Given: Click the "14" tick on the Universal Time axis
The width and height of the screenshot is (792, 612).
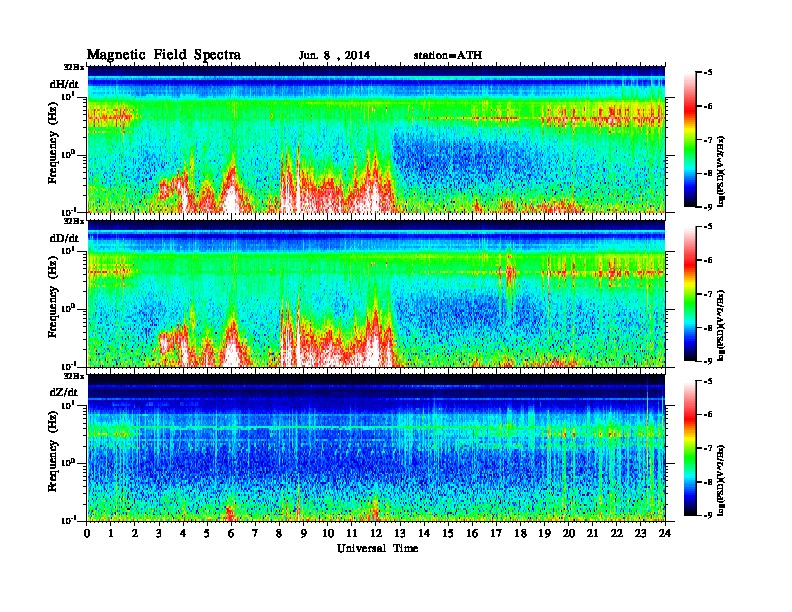Looking at the screenshot, I should (x=424, y=533).
